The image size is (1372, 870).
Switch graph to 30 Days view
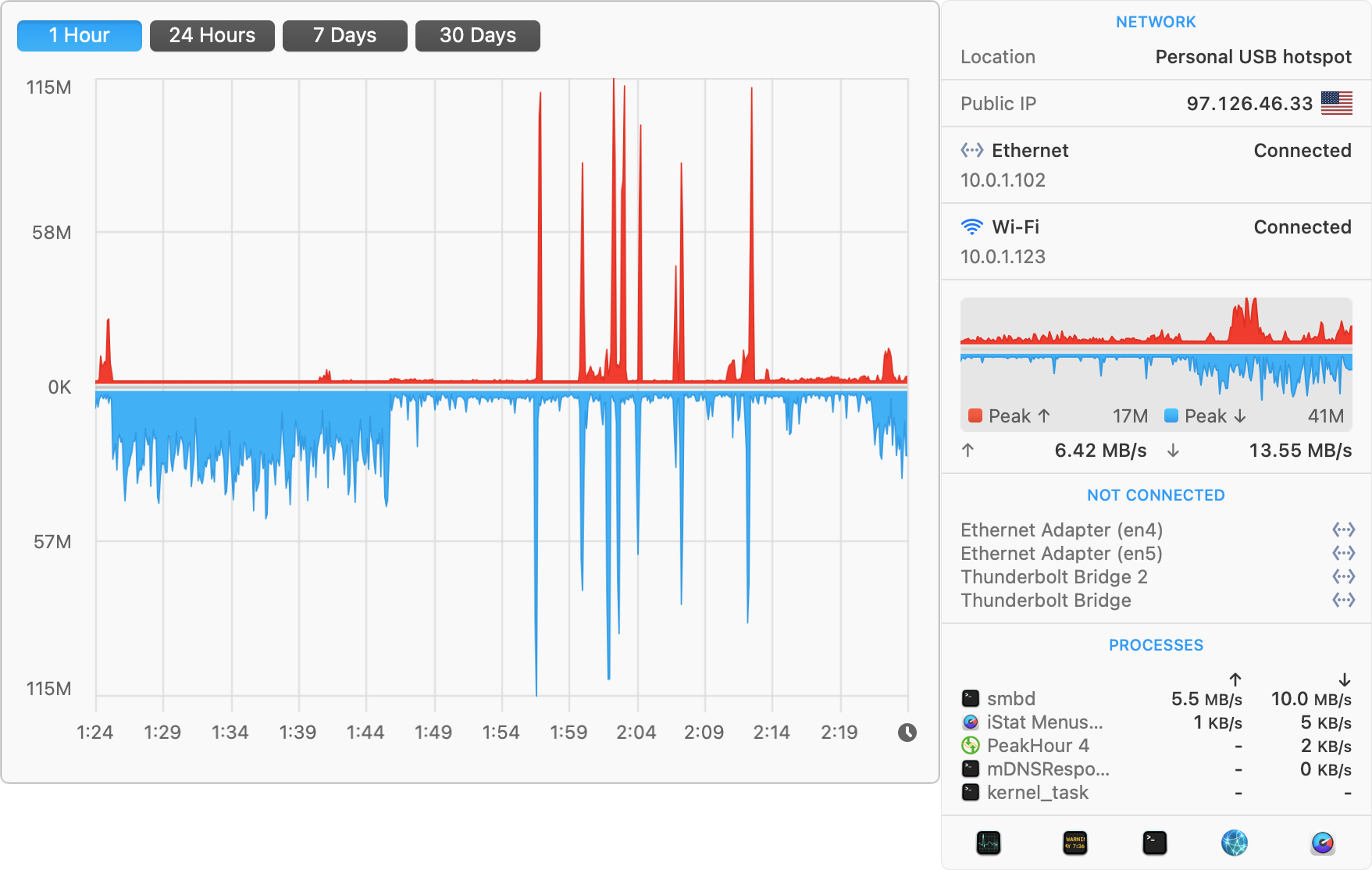click(x=478, y=36)
